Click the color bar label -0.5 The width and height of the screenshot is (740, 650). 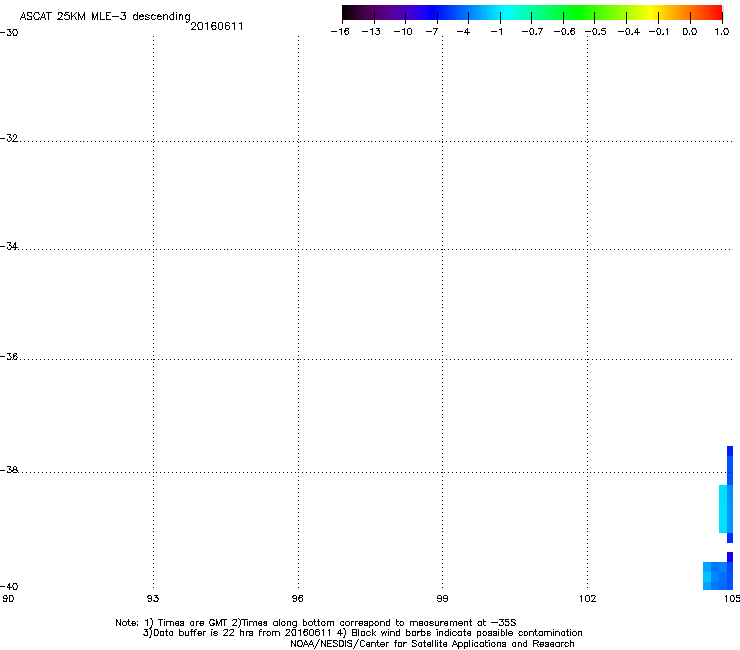(596, 32)
